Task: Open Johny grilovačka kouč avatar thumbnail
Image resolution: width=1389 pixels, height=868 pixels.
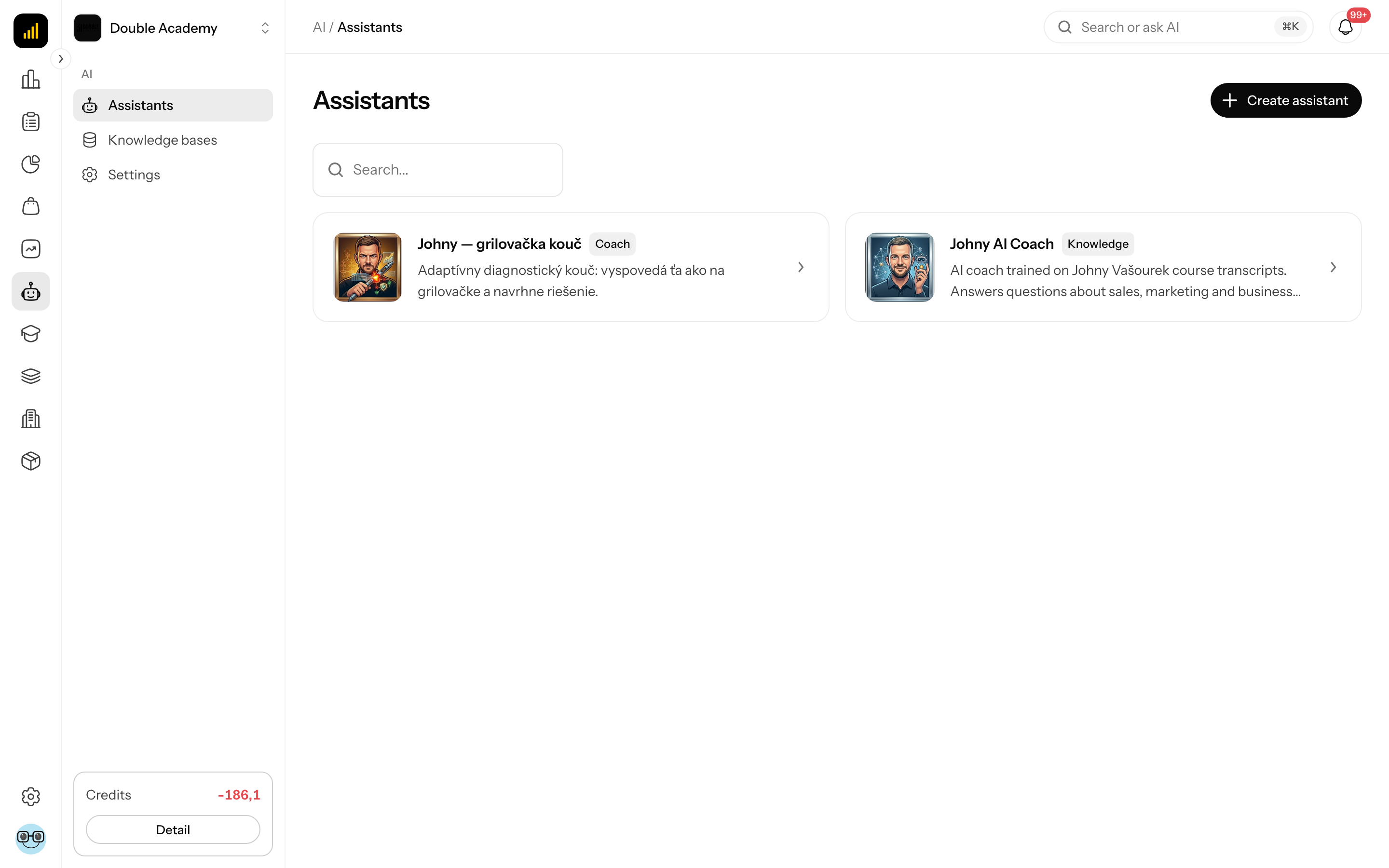Action: [x=368, y=267]
